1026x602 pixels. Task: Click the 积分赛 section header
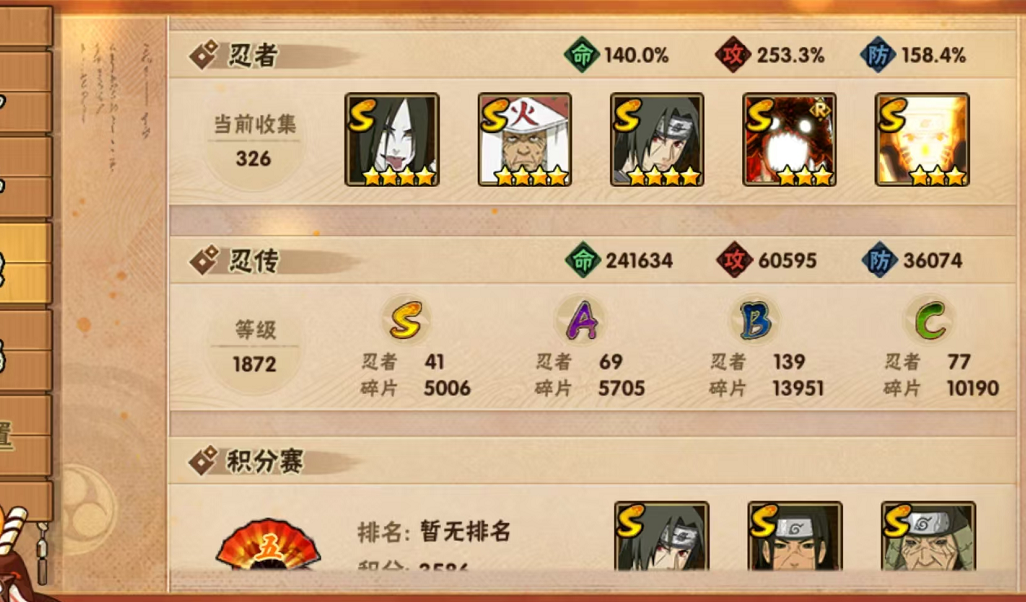(x=265, y=462)
